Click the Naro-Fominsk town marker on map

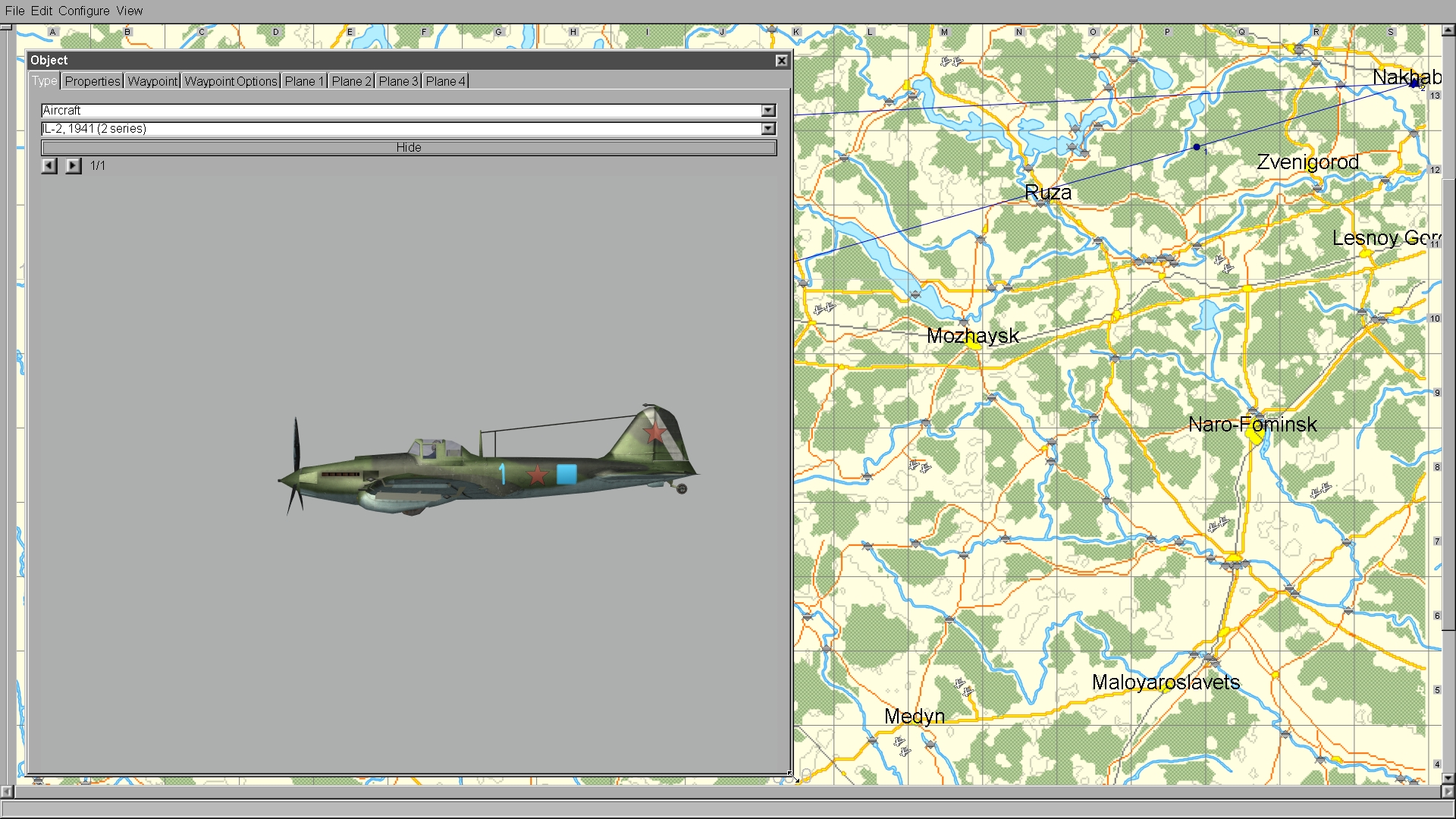click(1254, 435)
